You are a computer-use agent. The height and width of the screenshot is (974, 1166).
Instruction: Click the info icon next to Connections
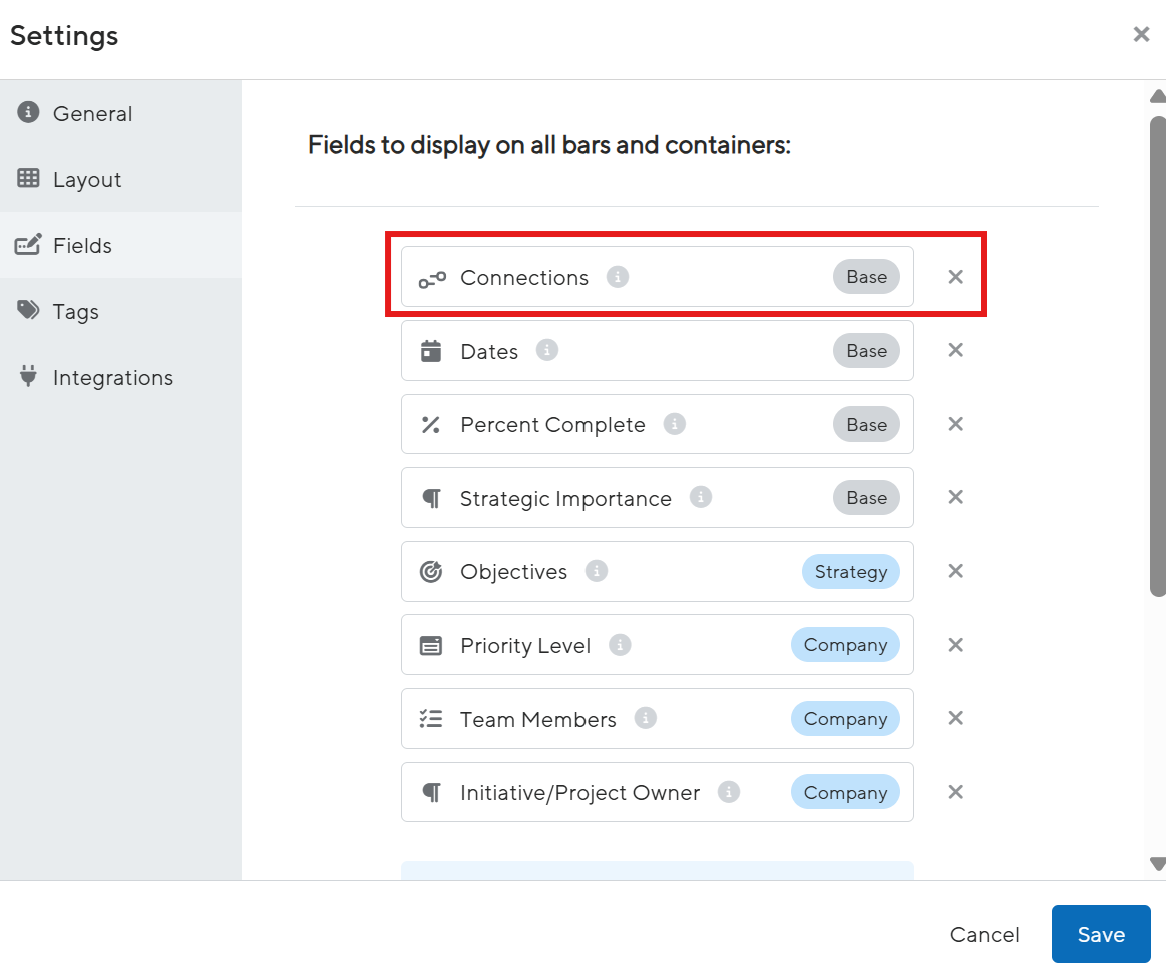[x=618, y=277]
